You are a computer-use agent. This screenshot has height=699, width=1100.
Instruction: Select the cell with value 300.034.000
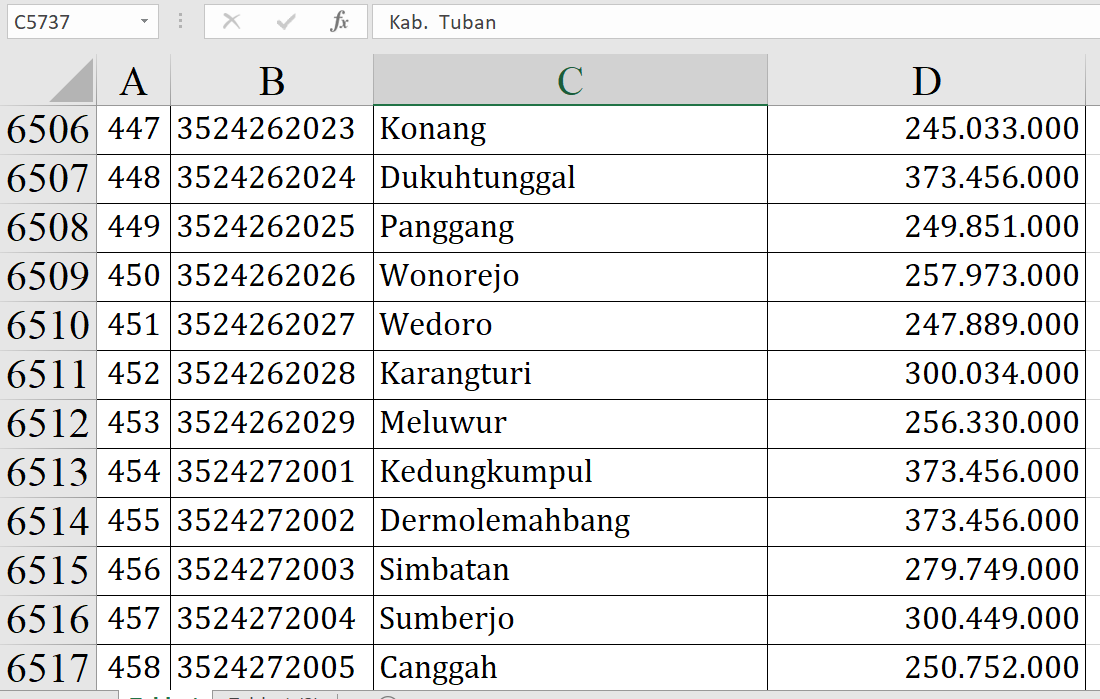click(926, 374)
